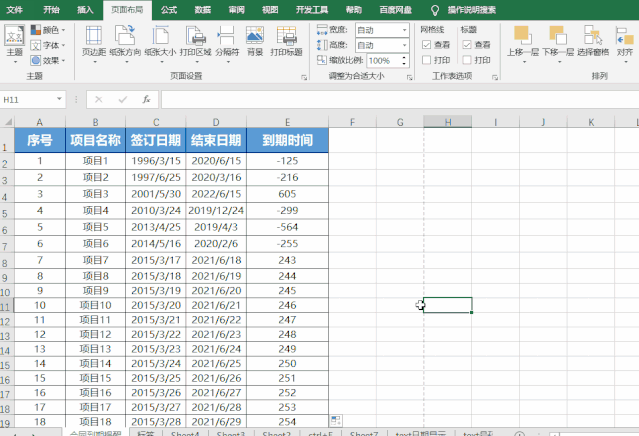
Task: Open the 页面设置 dialog launcher
Action: [304, 77]
